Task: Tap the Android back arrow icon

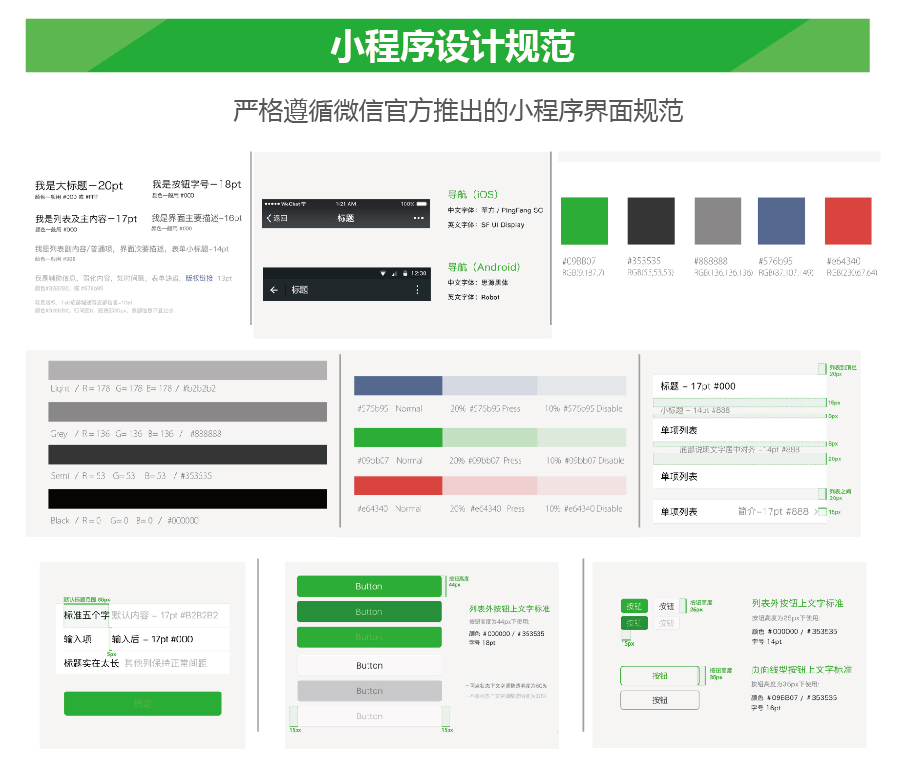Action: [x=274, y=290]
